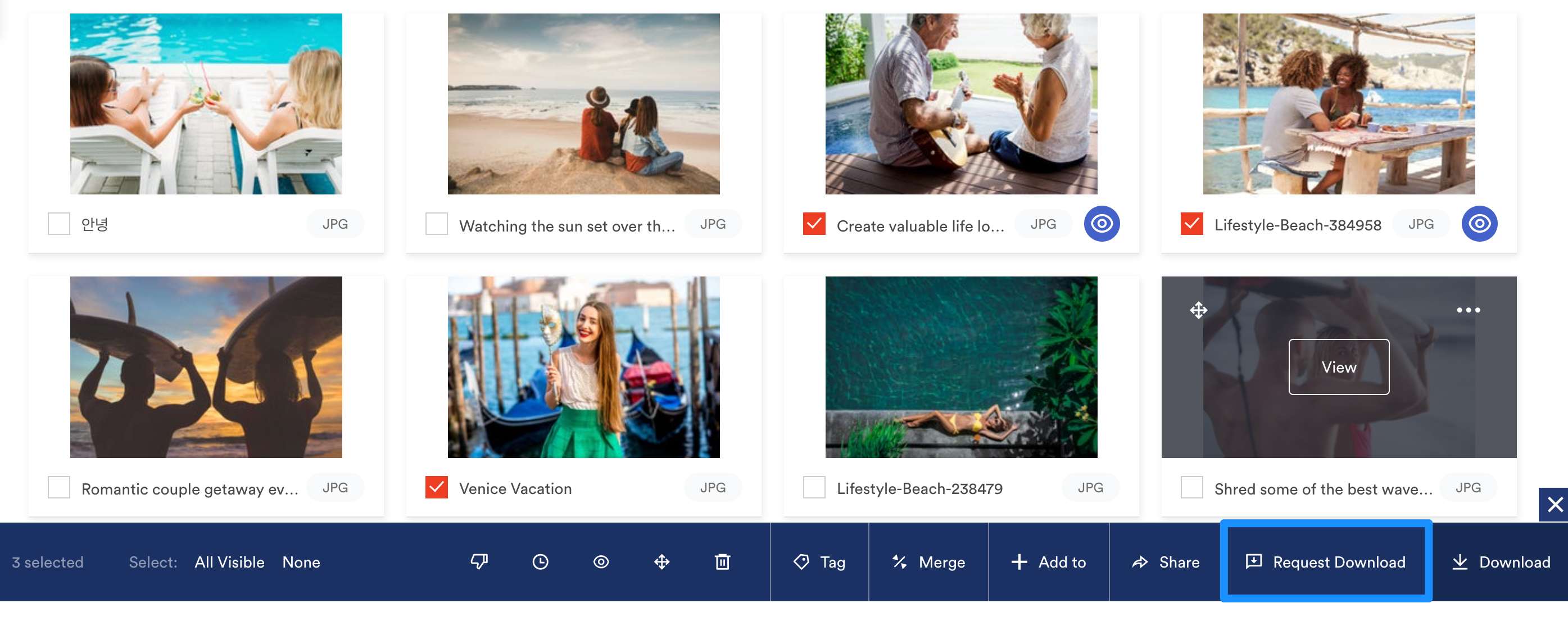The width and height of the screenshot is (1568, 626).
Task: Select the Watching the sun set image checkbox
Action: pos(437,224)
